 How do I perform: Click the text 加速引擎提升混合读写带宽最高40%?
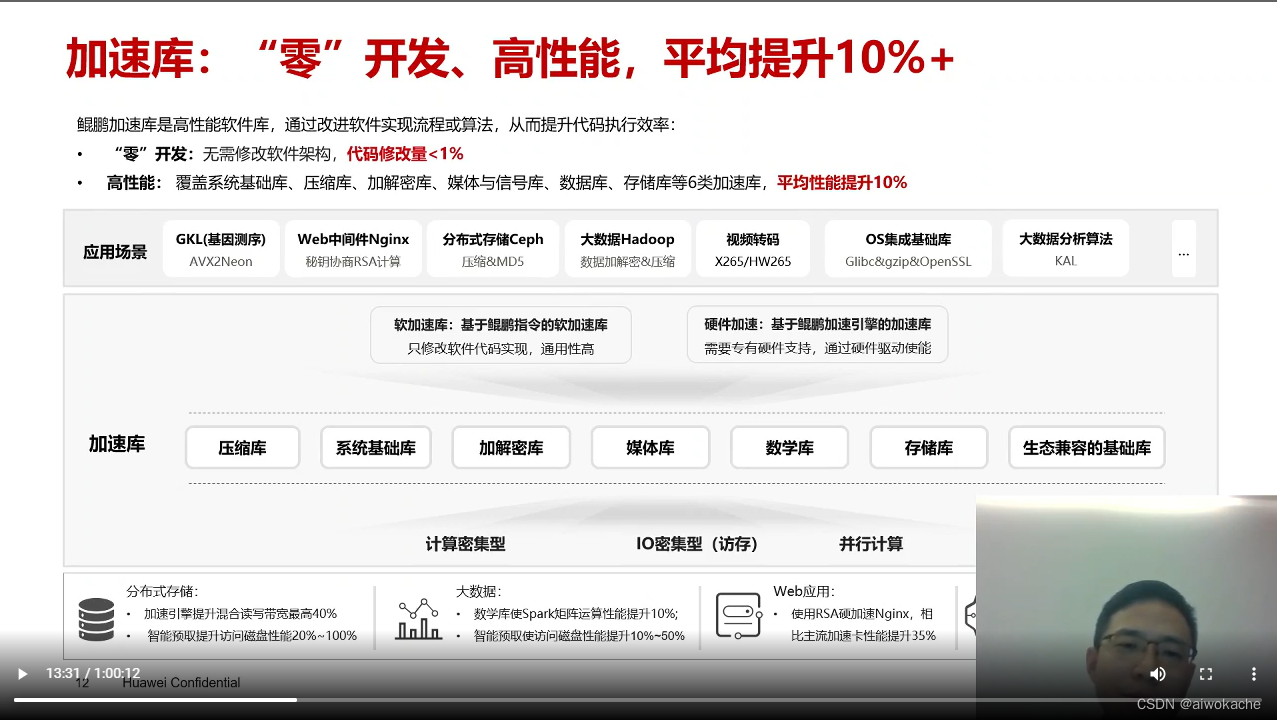coord(240,614)
